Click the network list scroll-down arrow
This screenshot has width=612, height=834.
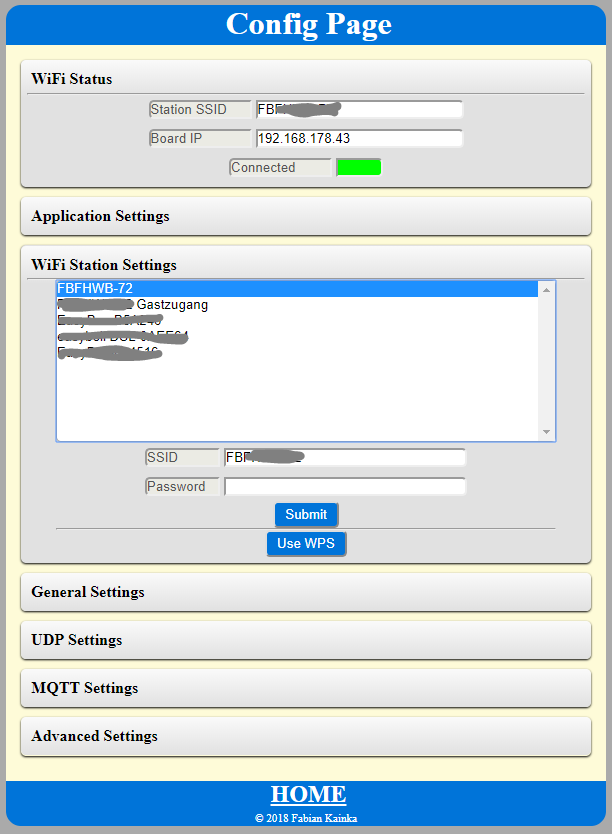click(546, 432)
